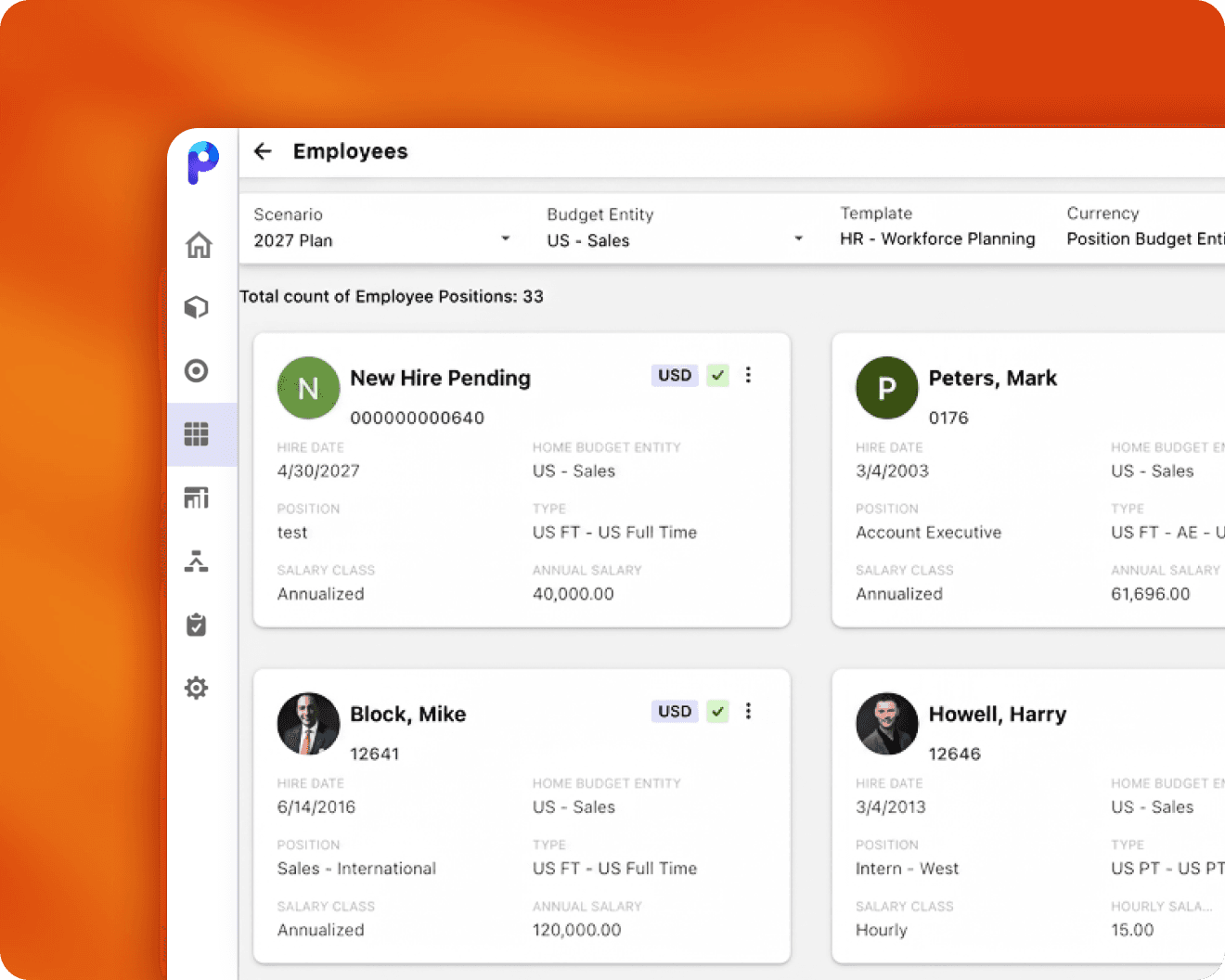Click hire date 4/30/2027
This screenshot has width=1225, height=980.
click(318, 471)
